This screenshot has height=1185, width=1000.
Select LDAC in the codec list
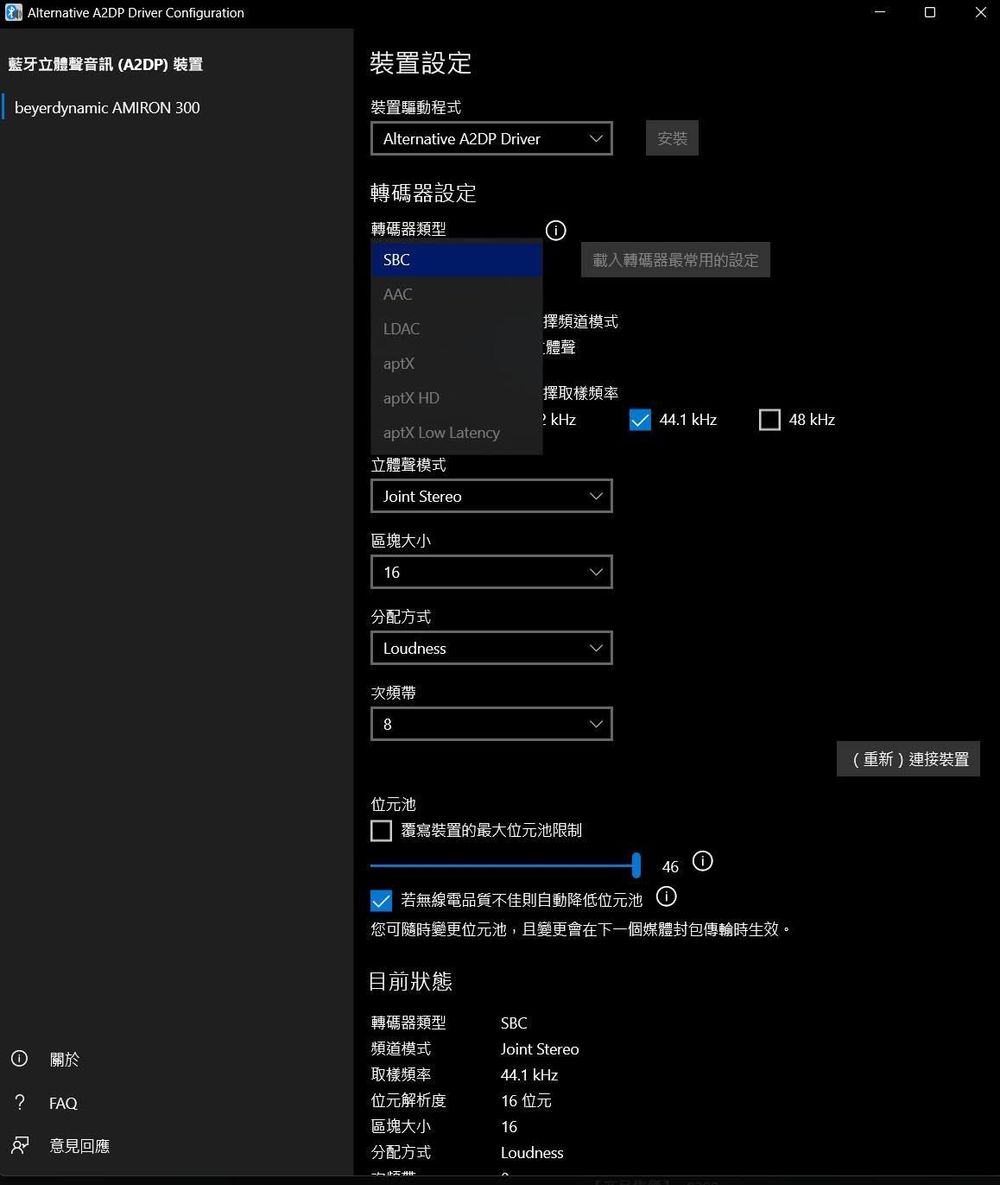(457, 330)
